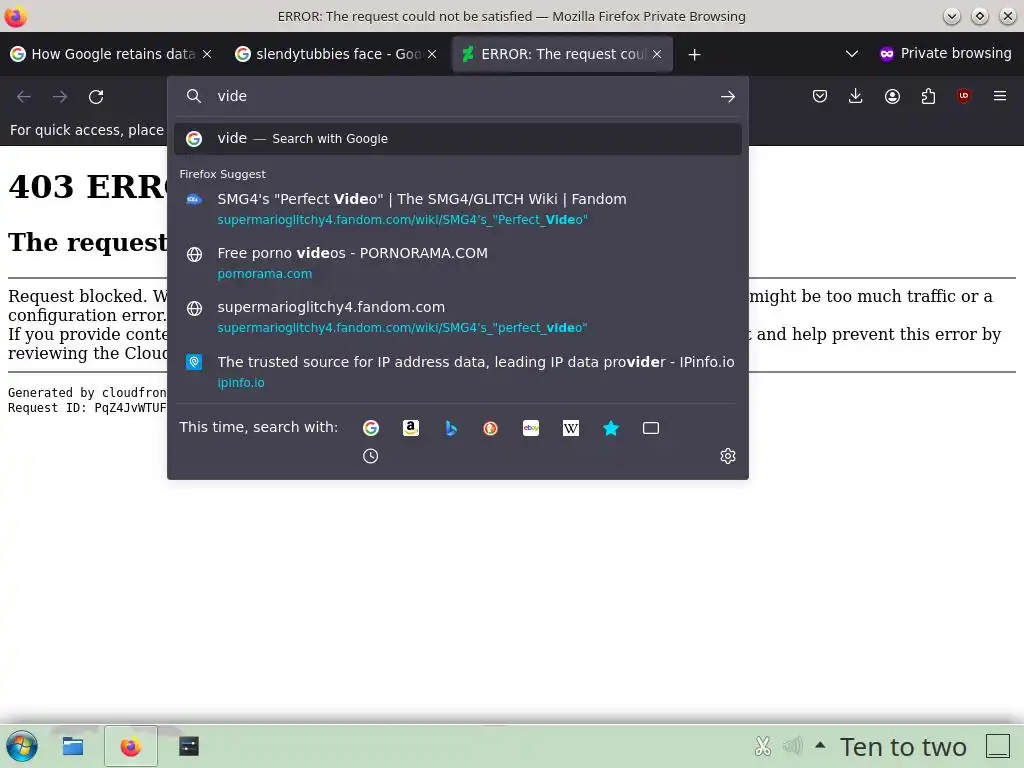1024x768 pixels.
Task: Search this time with eBay
Action: (531, 428)
